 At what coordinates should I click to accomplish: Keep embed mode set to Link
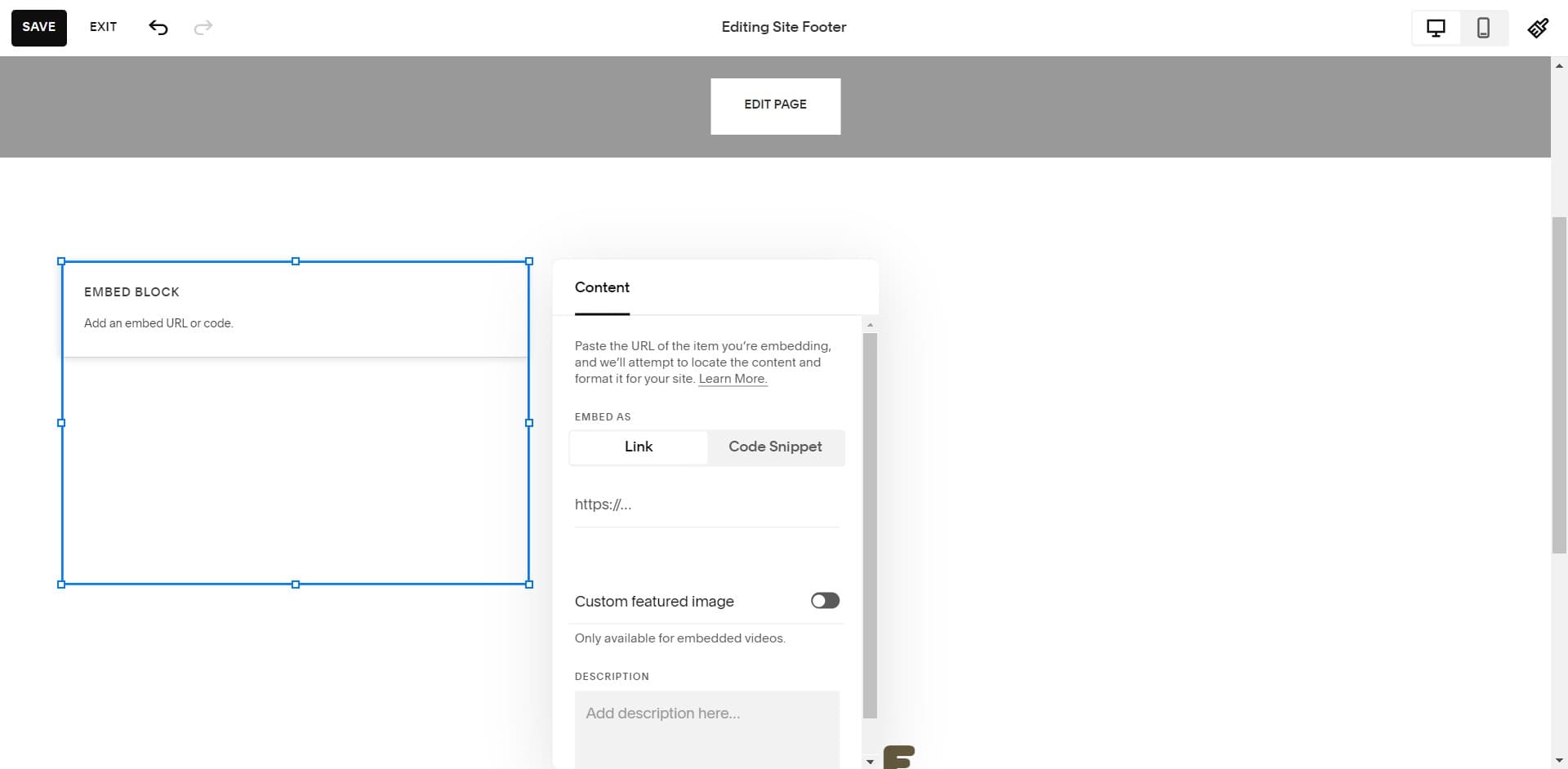(639, 447)
